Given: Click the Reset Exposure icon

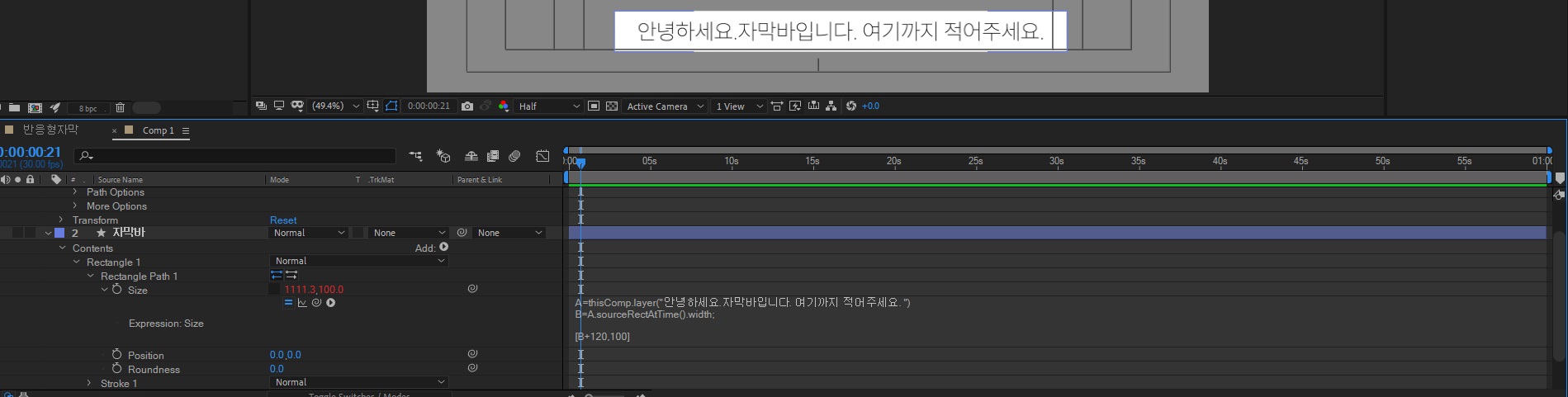Looking at the screenshot, I should pyautogui.click(x=851, y=106).
